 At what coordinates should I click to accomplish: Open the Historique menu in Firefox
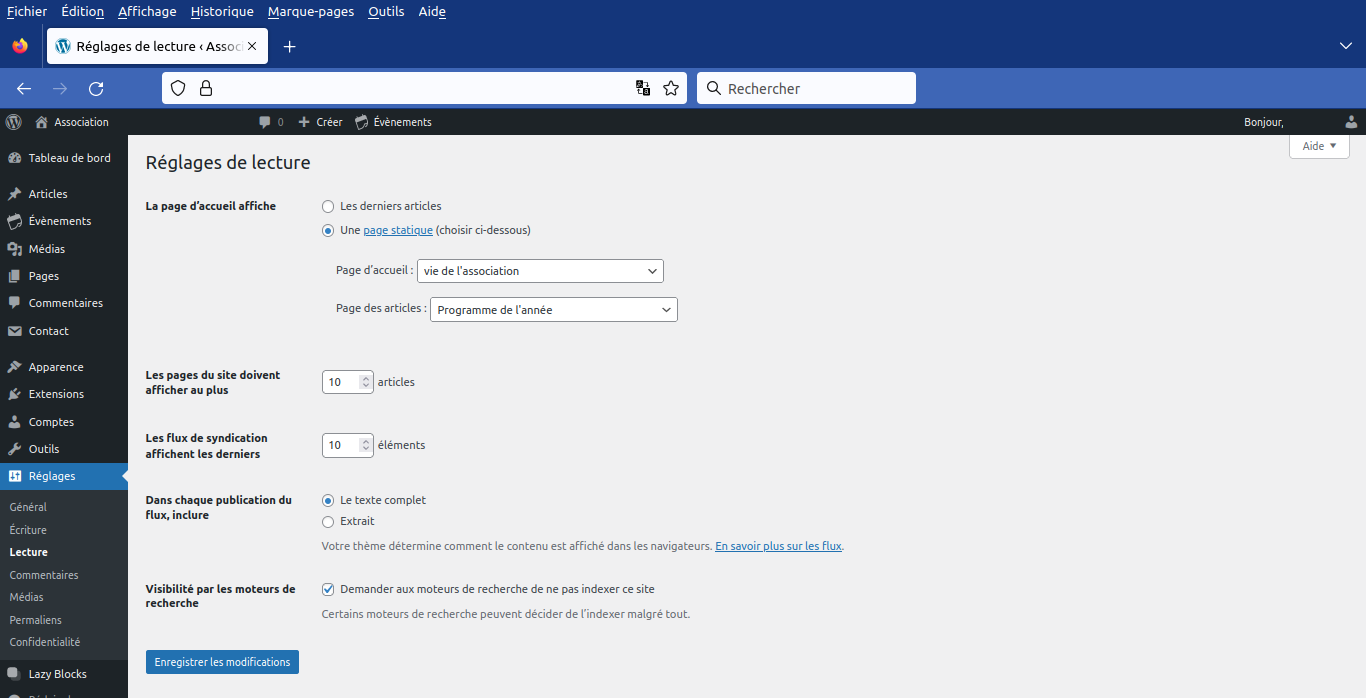click(x=222, y=12)
